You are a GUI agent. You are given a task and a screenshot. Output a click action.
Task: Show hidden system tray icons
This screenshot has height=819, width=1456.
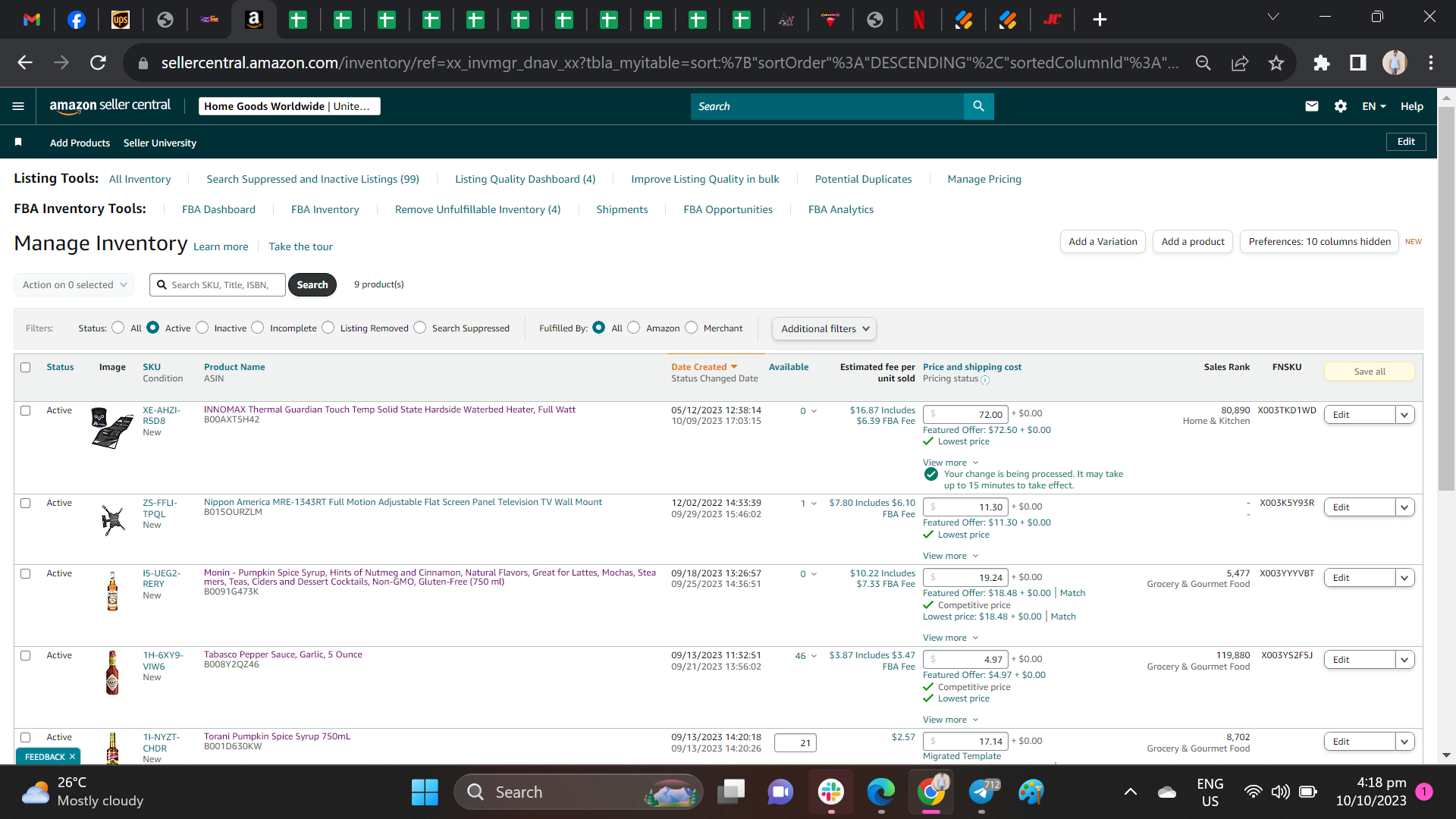click(1130, 792)
